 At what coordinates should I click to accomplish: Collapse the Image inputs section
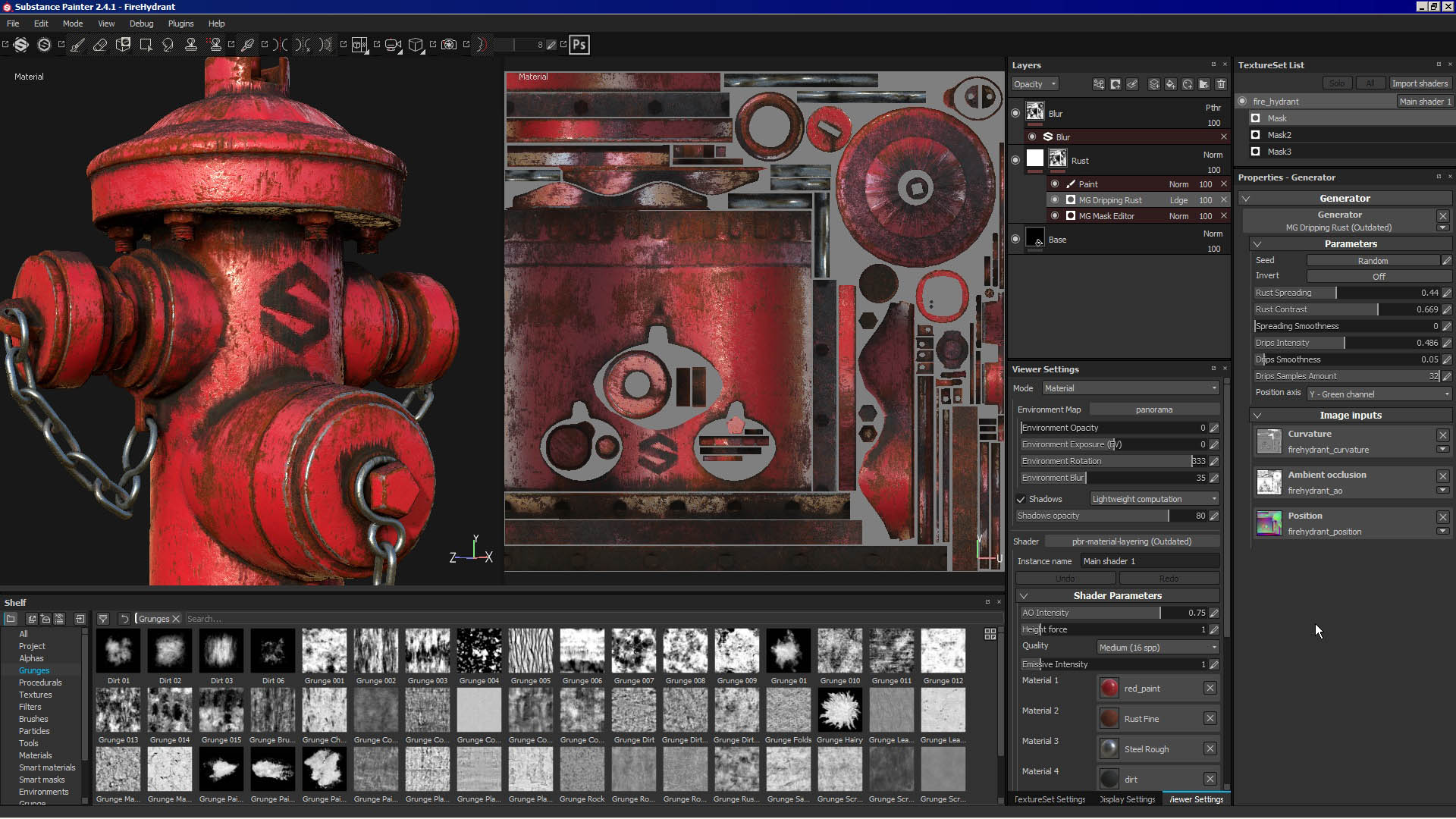[x=1257, y=416]
